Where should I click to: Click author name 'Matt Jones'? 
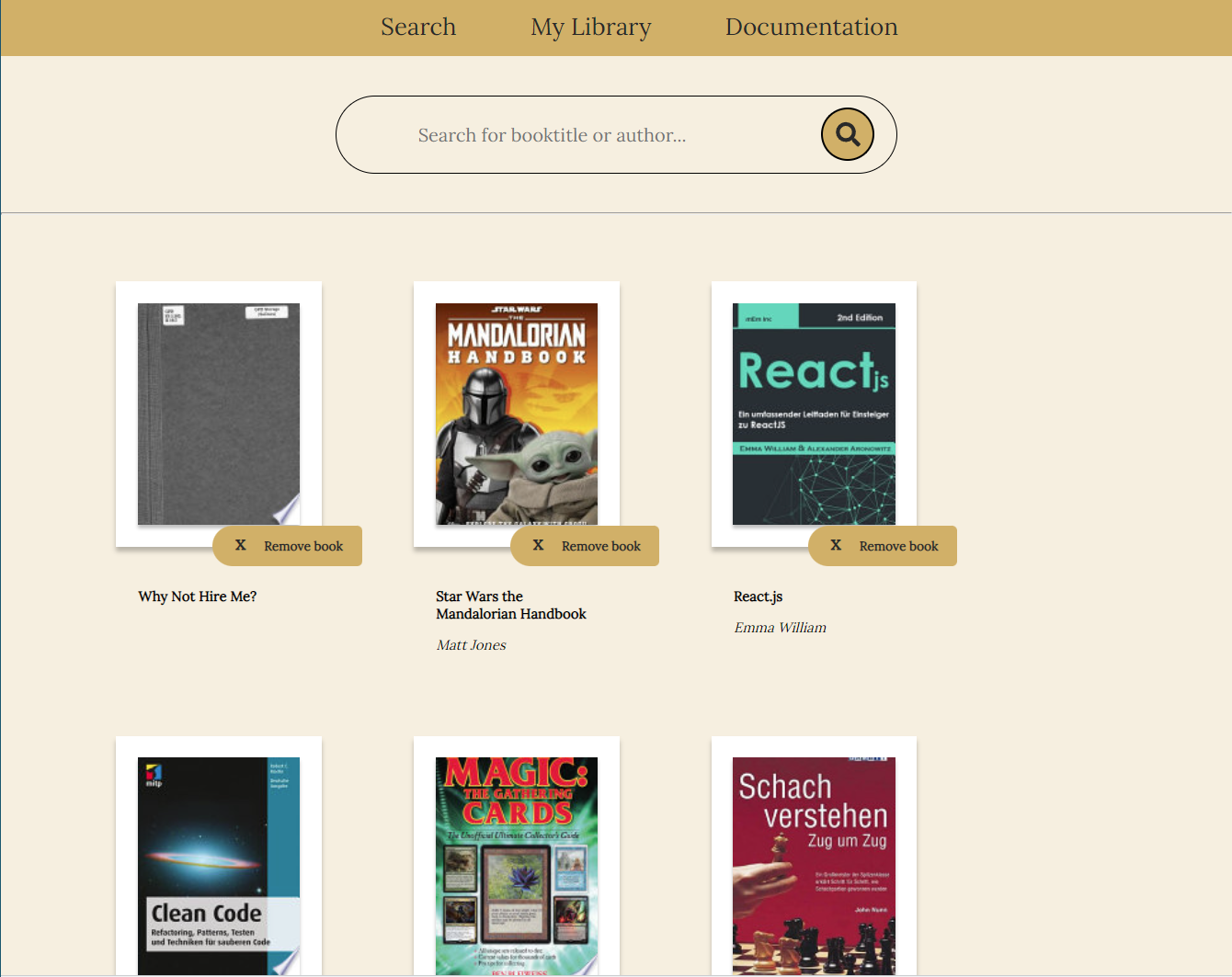click(x=472, y=645)
